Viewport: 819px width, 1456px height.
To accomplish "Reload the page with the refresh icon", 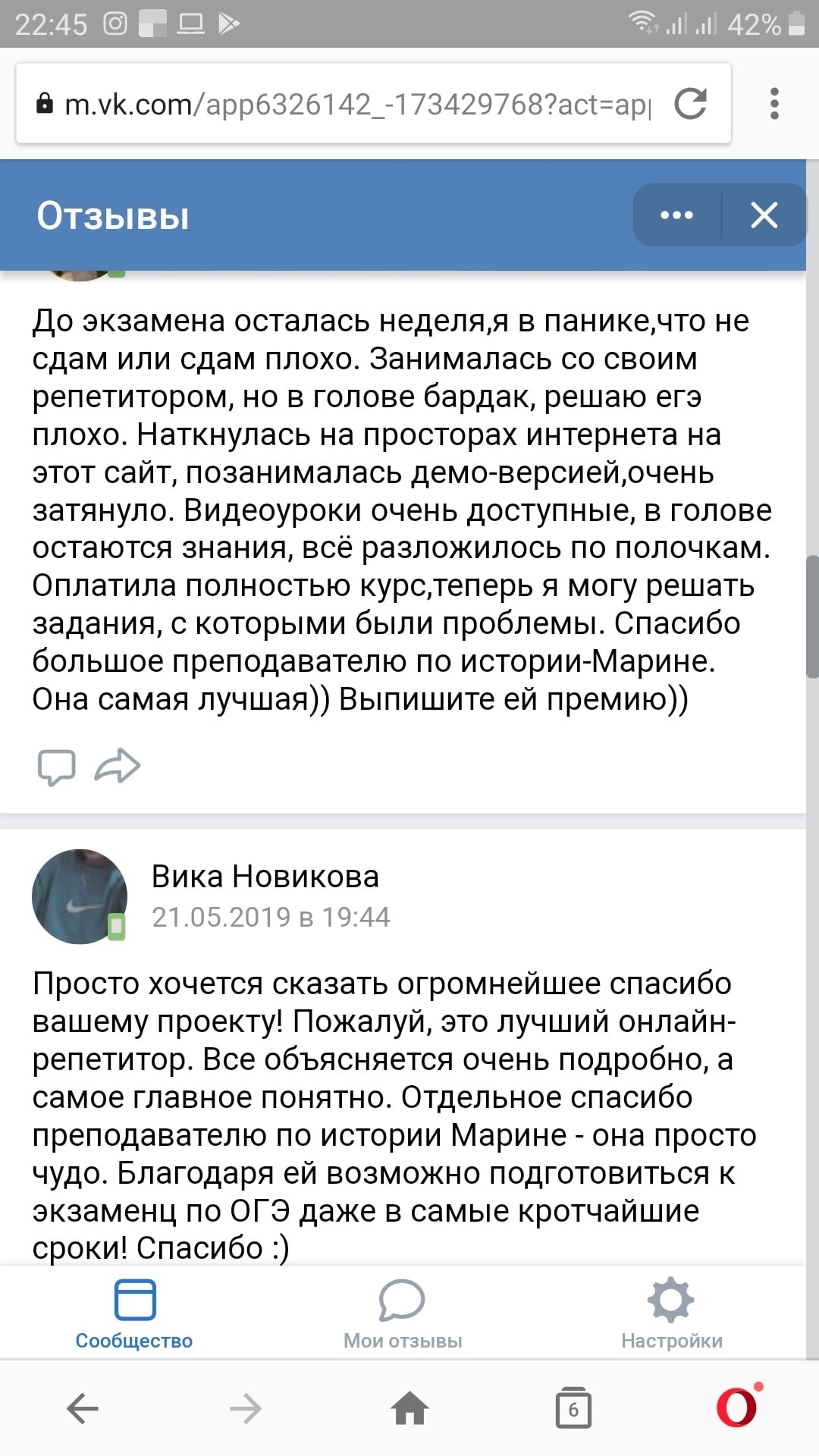I will (690, 104).
